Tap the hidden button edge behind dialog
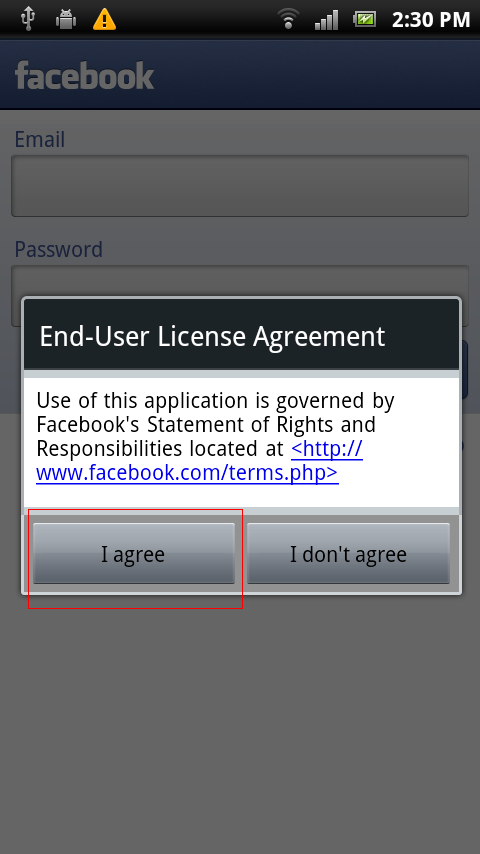 (x=465, y=369)
